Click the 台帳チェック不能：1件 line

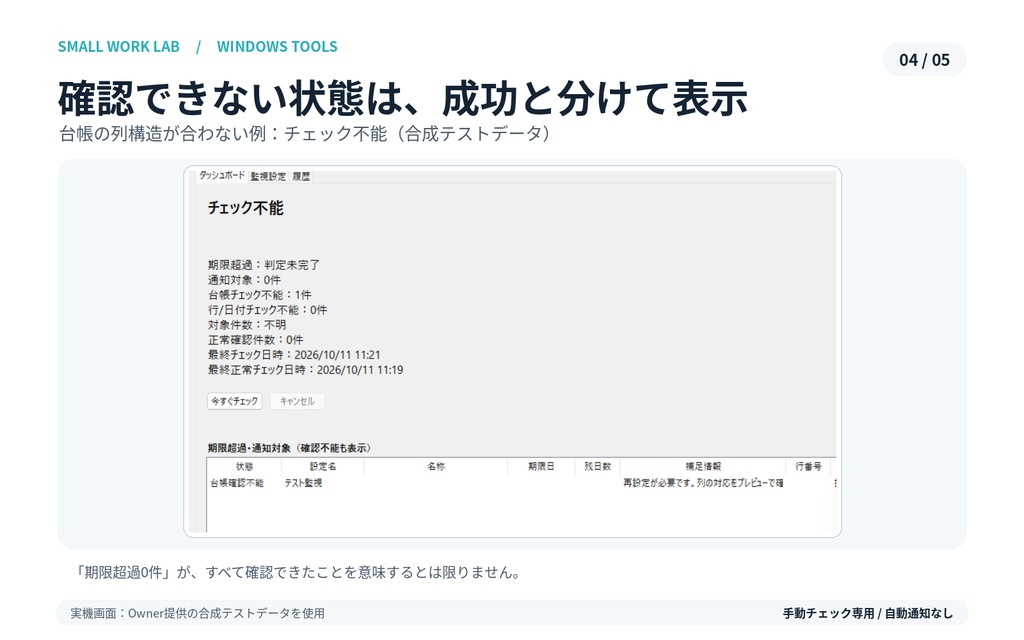[x=260, y=295]
